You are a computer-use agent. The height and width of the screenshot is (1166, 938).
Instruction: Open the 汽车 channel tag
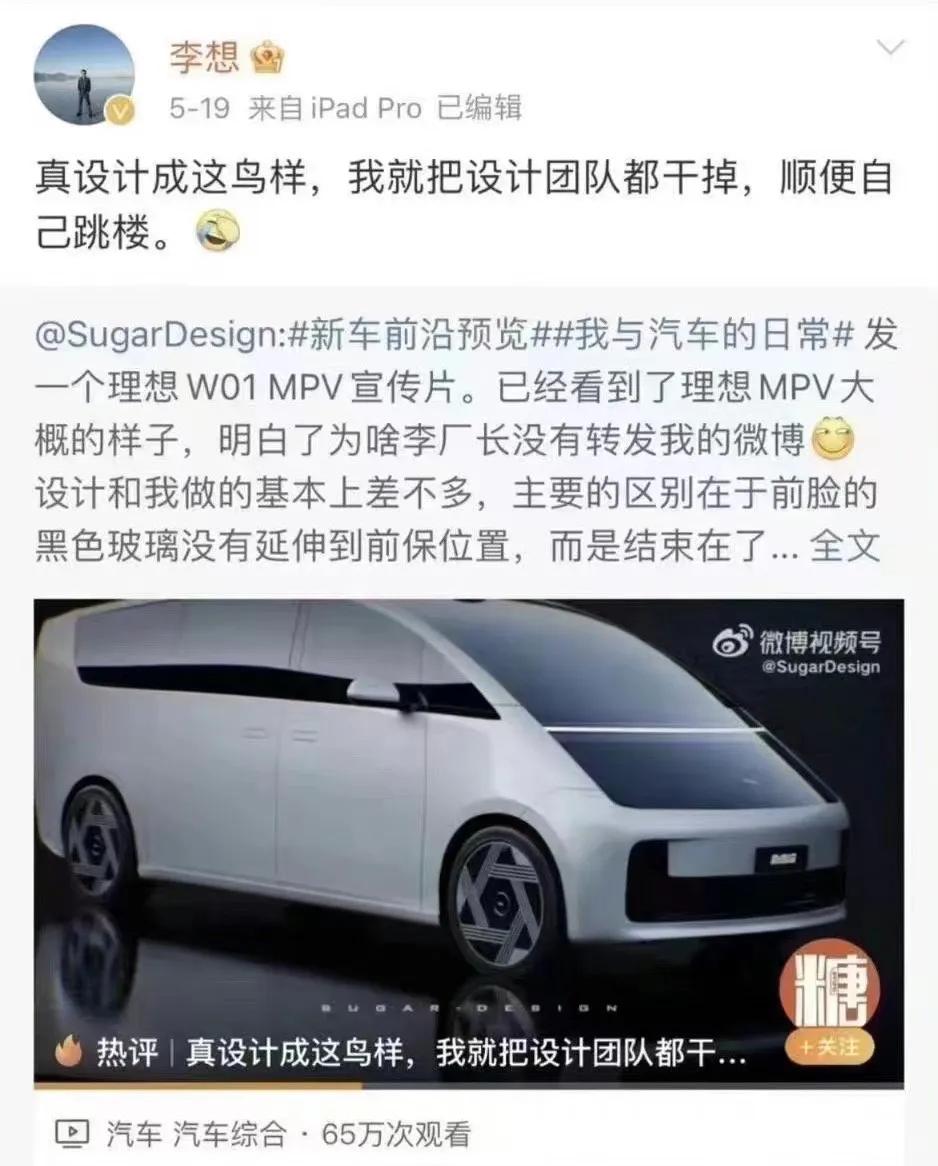pos(134,1134)
